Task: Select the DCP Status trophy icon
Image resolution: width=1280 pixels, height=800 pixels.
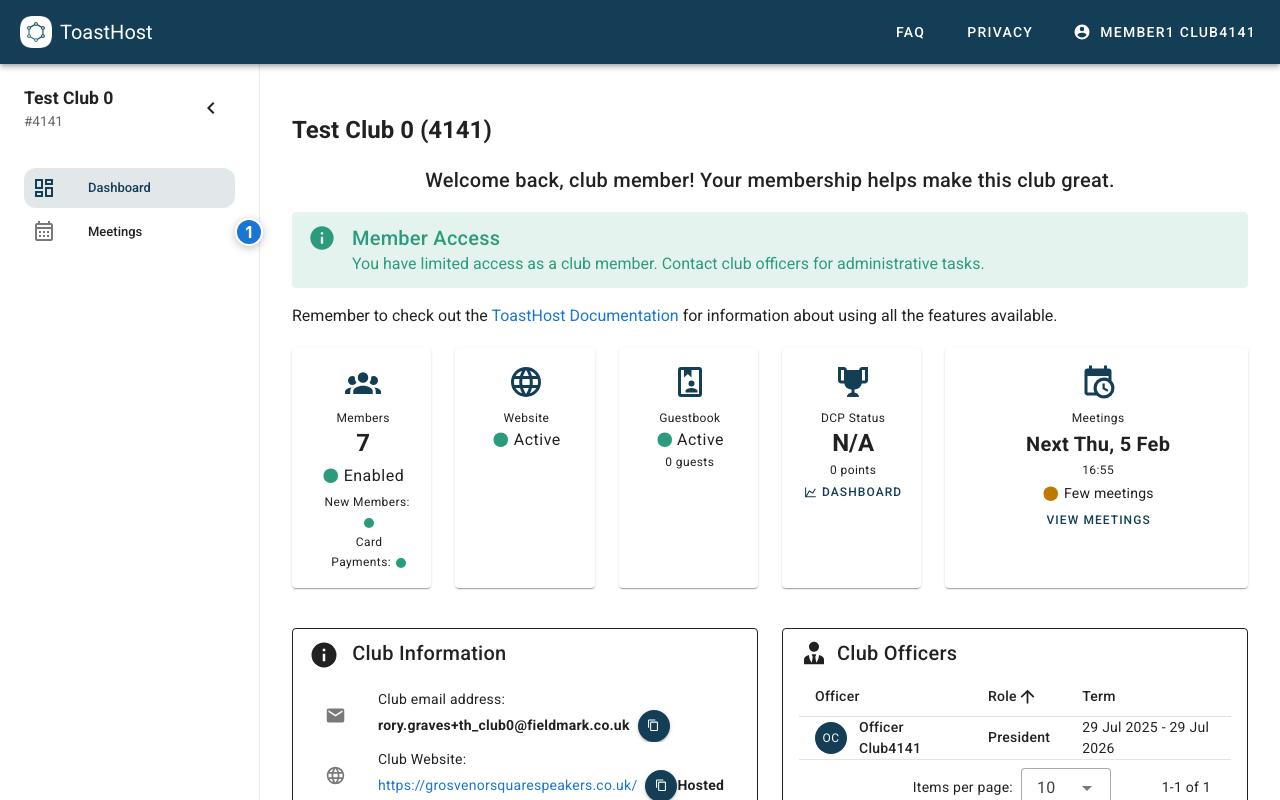Action: coord(851,381)
